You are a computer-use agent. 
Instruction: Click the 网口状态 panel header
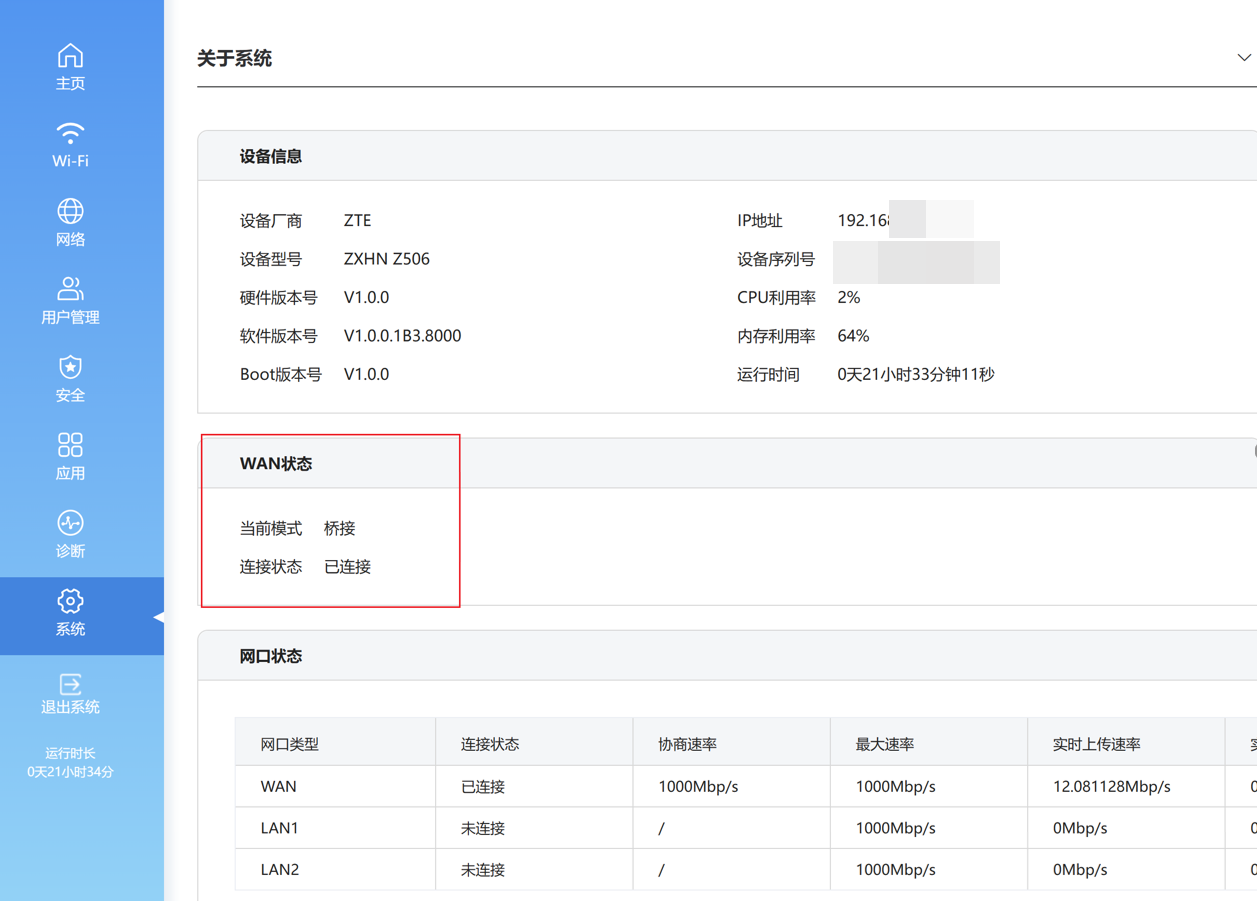coord(727,656)
